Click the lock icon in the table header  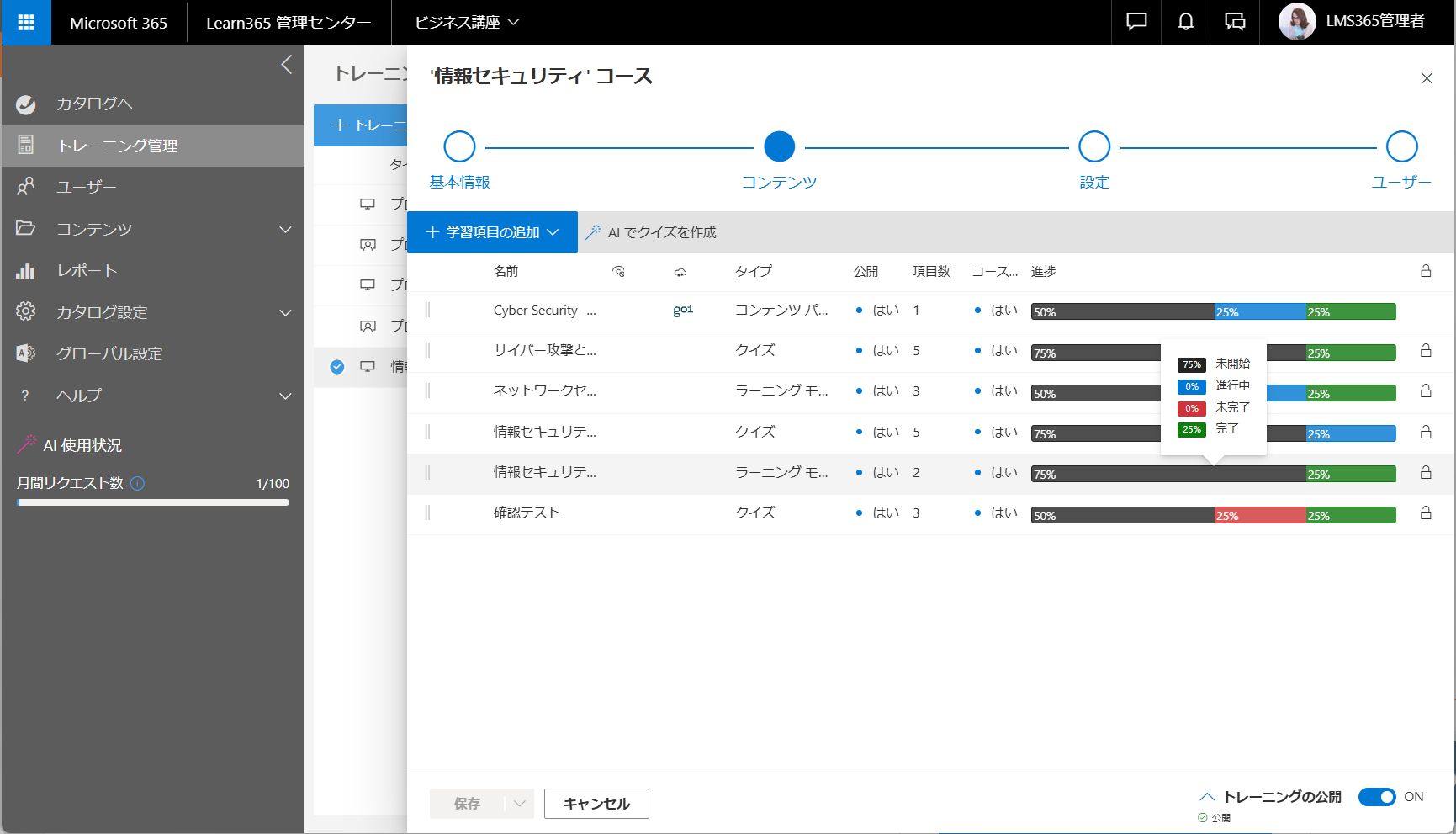pos(1426,271)
